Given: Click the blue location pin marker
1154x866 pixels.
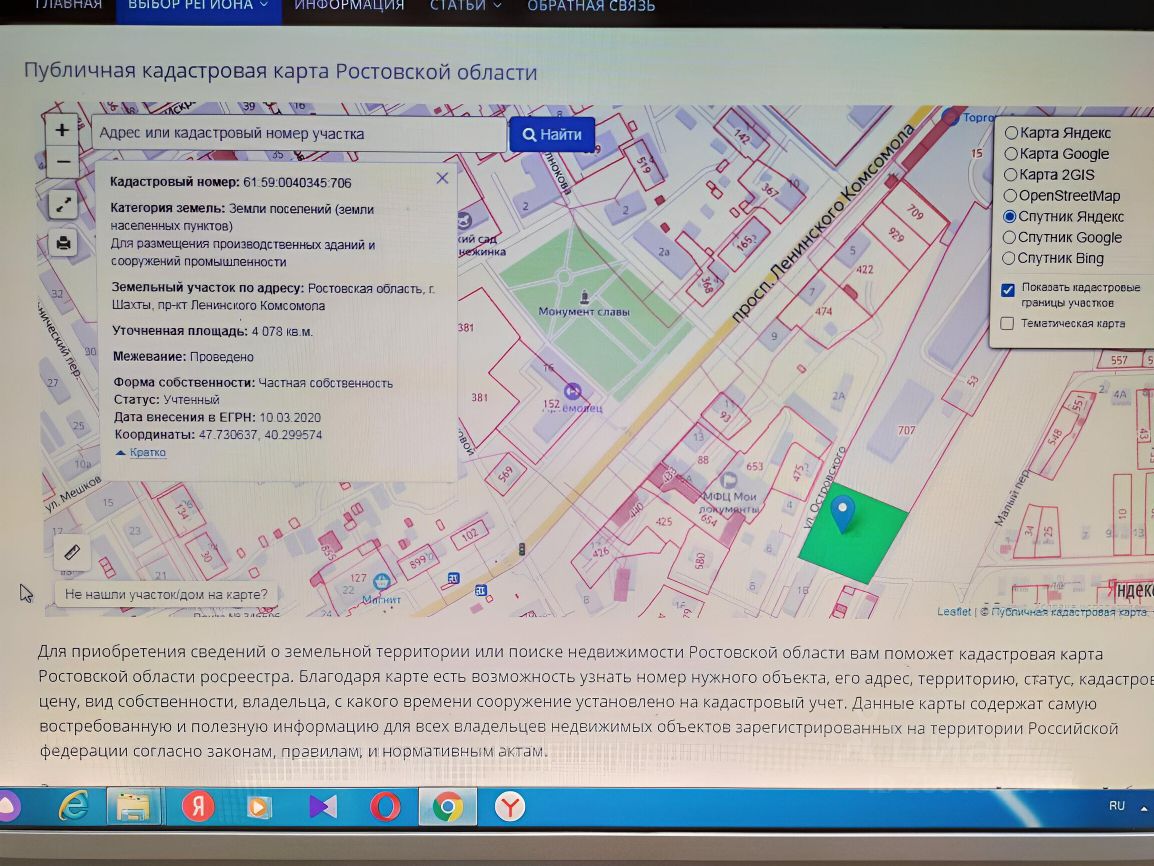Looking at the screenshot, I should pyautogui.click(x=843, y=513).
